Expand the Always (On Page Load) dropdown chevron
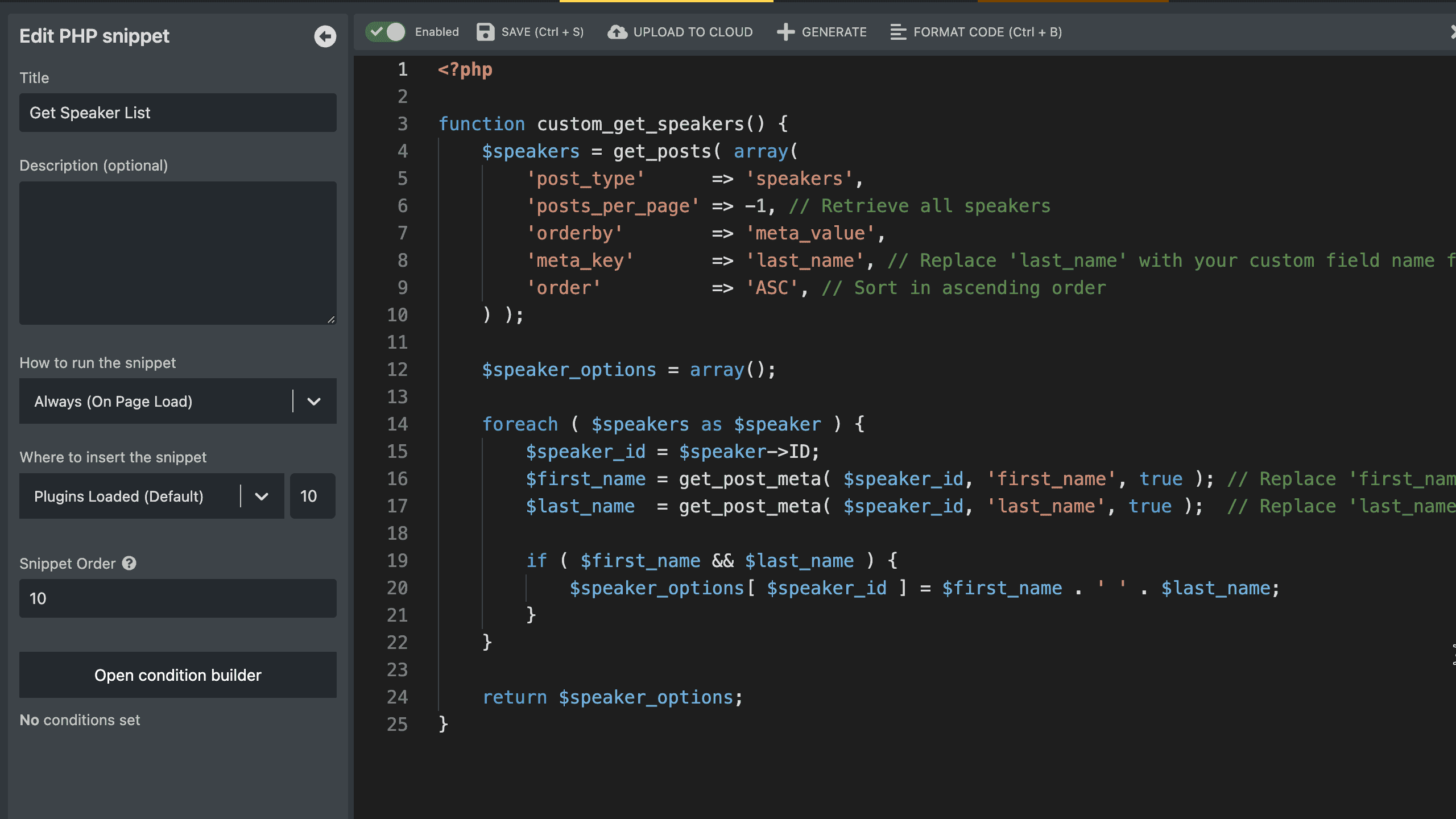This screenshot has height=819, width=1456. pos(314,402)
